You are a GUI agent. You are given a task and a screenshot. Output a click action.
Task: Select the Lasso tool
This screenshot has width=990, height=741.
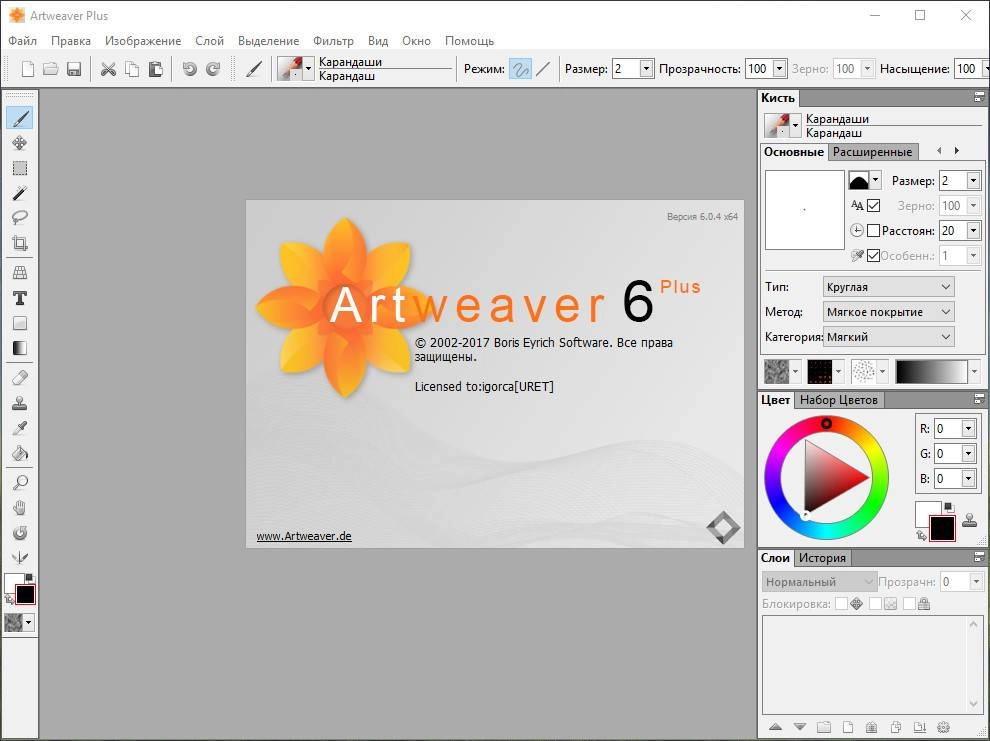20,218
